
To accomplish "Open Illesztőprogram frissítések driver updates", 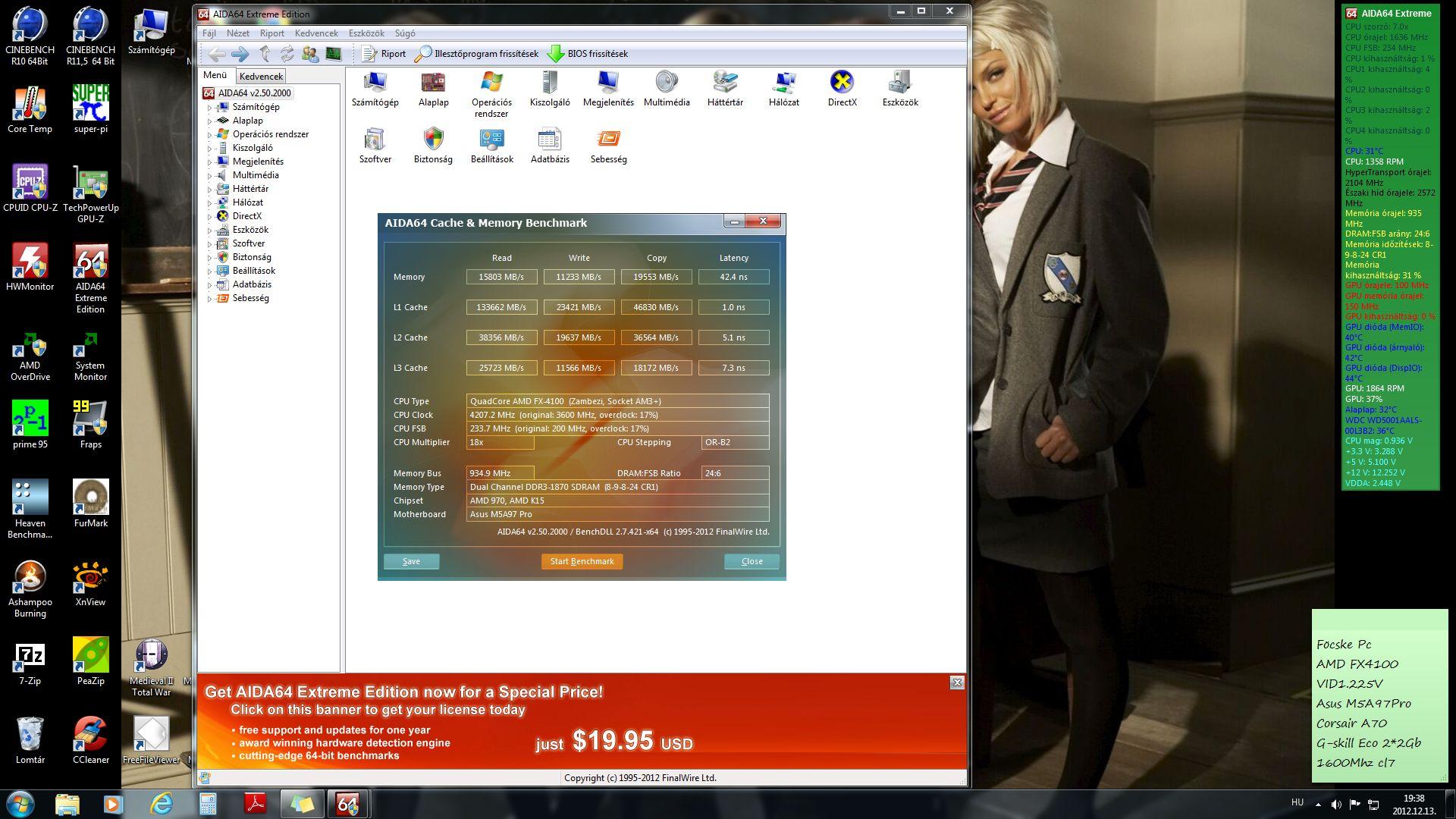I will click(x=477, y=54).
